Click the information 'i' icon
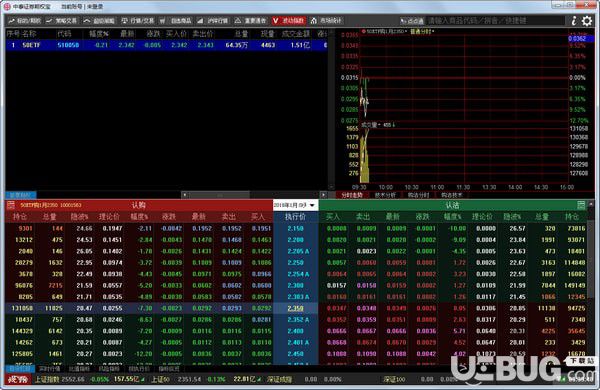This screenshot has width=600, height=390. pyautogui.click(x=574, y=21)
